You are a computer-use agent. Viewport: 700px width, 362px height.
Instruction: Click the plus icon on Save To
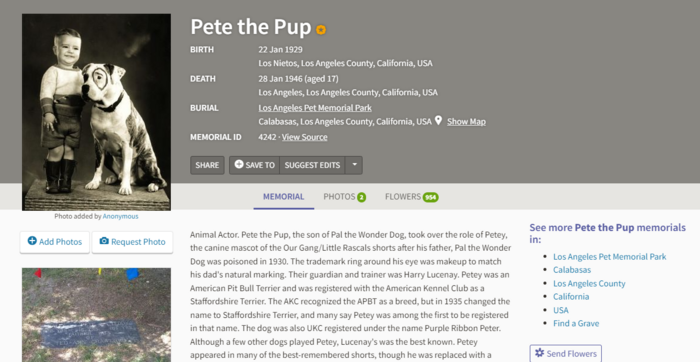point(239,164)
